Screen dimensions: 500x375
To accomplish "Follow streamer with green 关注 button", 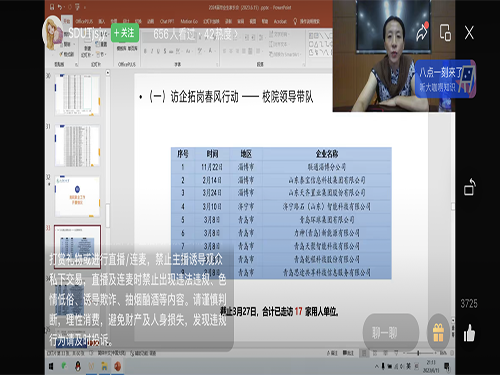I will coord(124,33).
